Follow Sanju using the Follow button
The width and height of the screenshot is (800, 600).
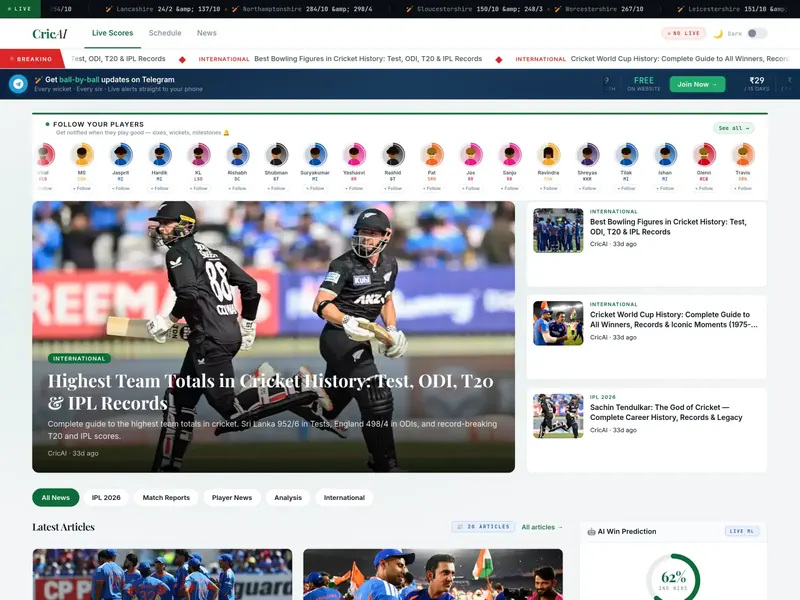pyautogui.click(x=509, y=188)
